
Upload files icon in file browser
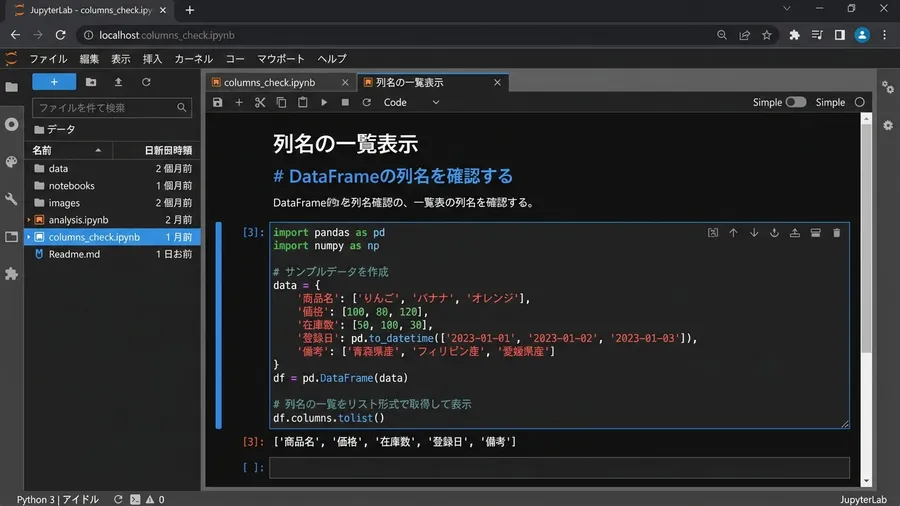(118, 82)
